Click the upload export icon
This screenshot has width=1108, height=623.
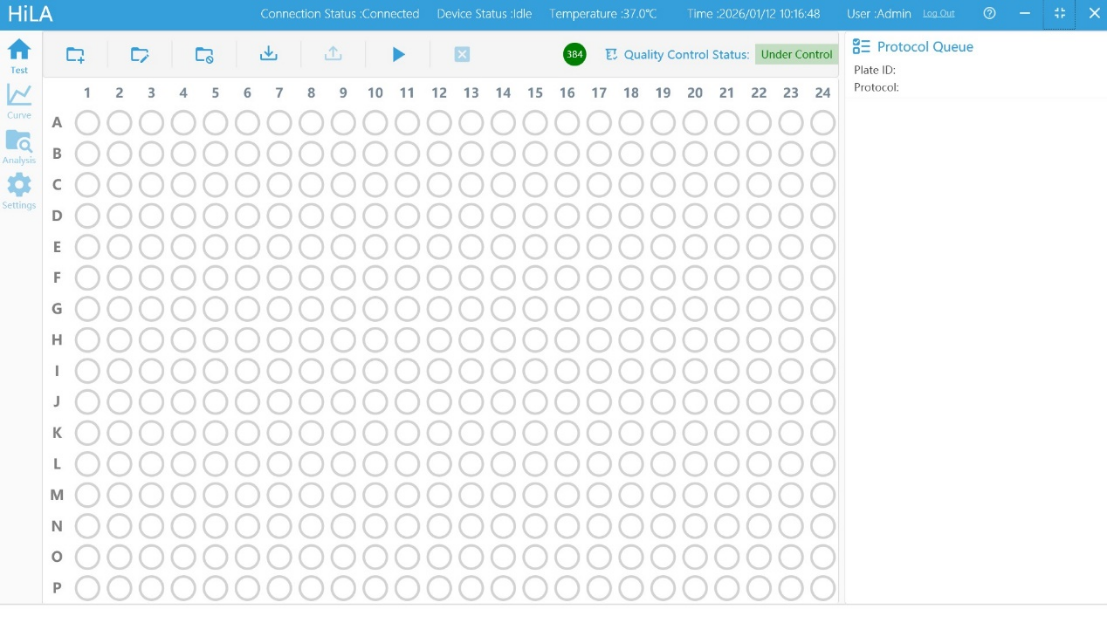coord(333,54)
